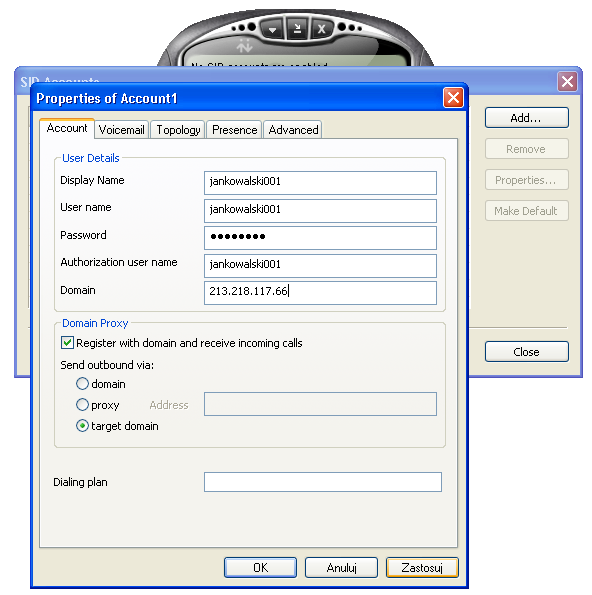This screenshot has width=592, height=595.
Task: Click the Add... button in SIP Accounts
Action: 527,118
